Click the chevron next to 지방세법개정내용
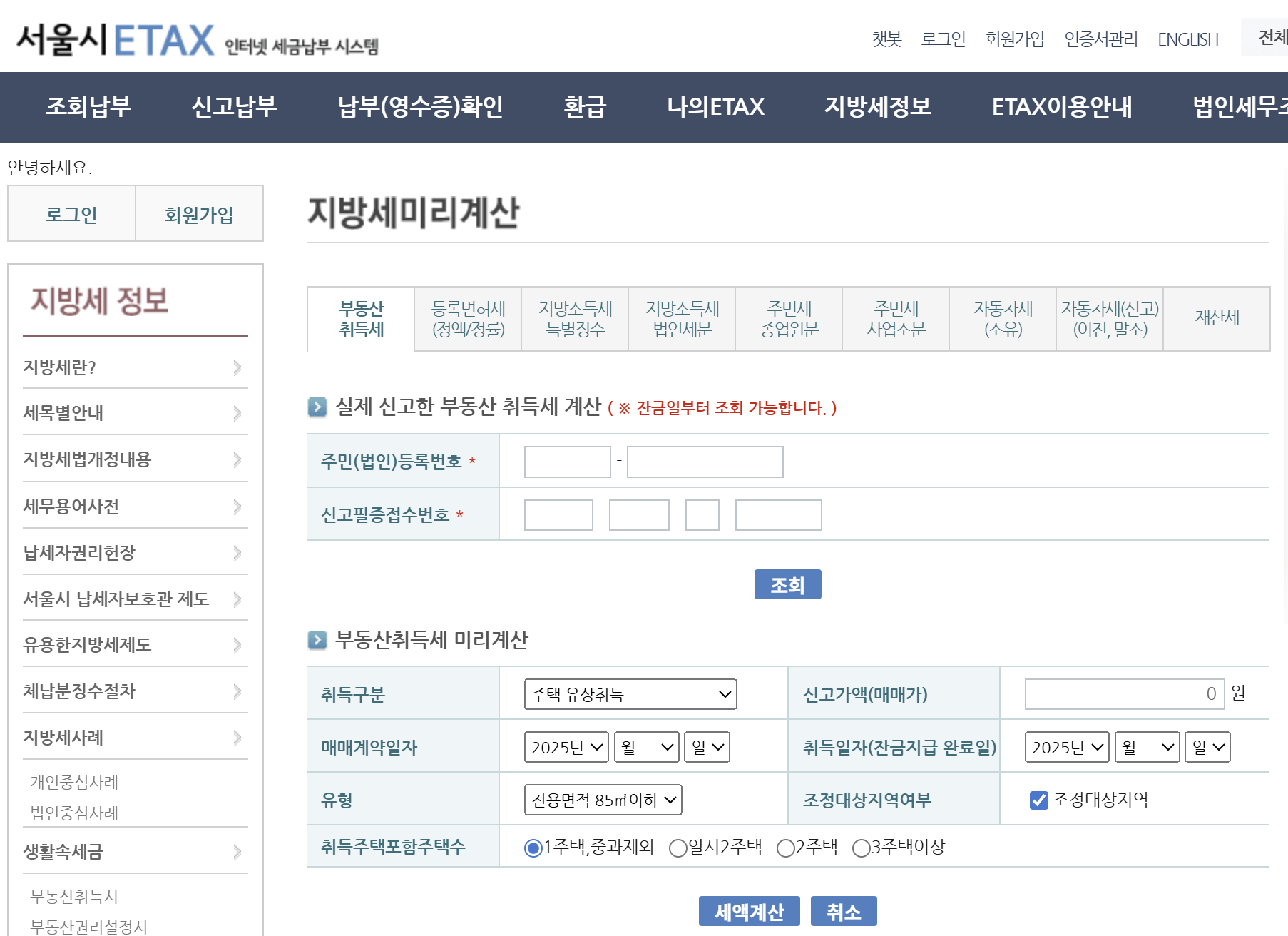This screenshot has width=1288, height=936. pos(237,459)
